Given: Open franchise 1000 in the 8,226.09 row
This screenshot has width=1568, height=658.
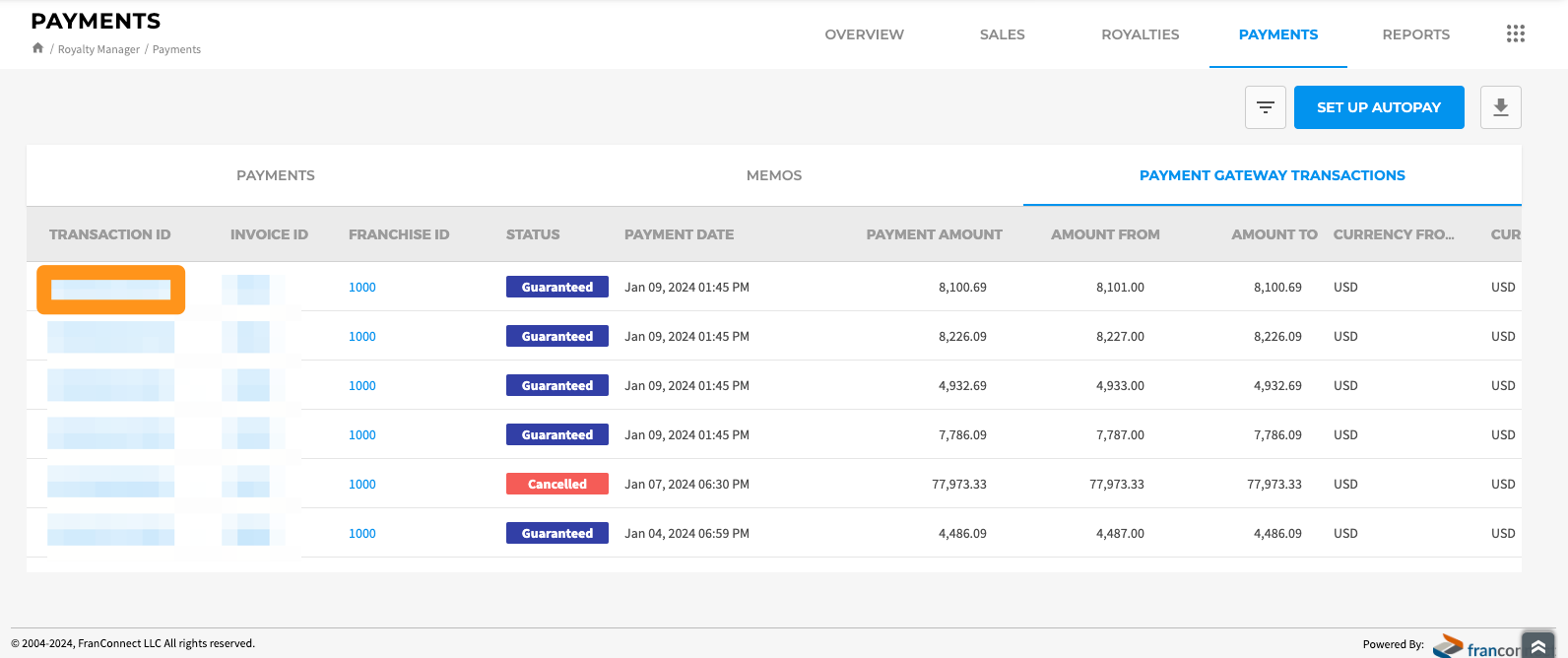Looking at the screenshot, I should [362, 337].
